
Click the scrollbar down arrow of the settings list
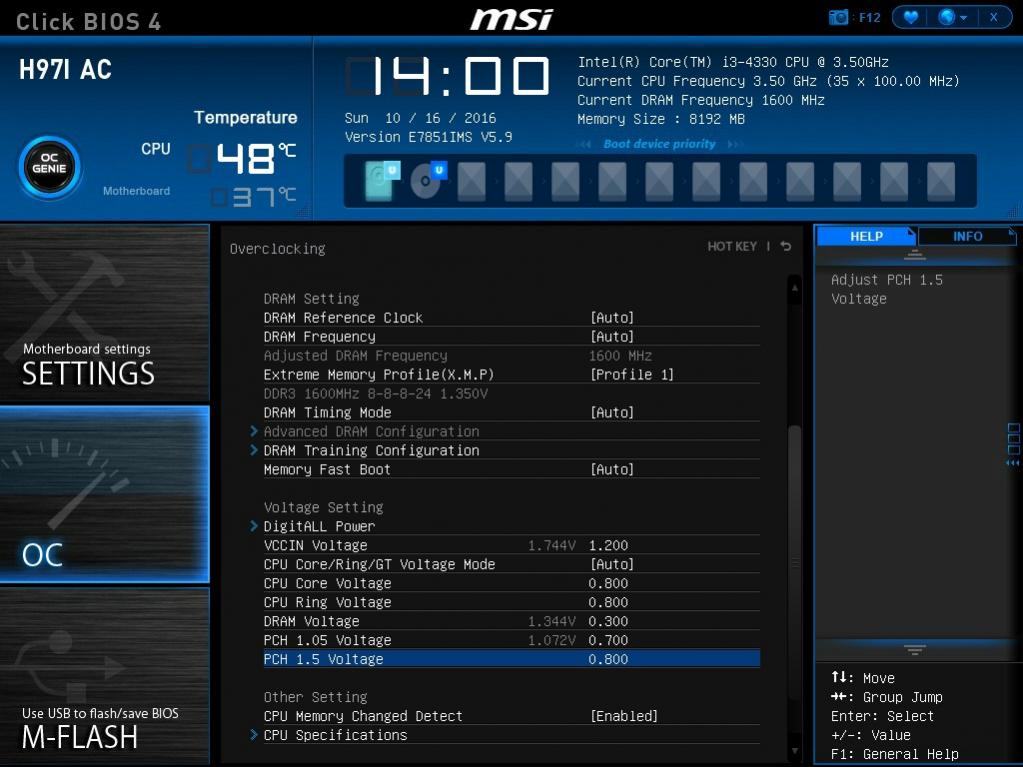pos(795,751)
